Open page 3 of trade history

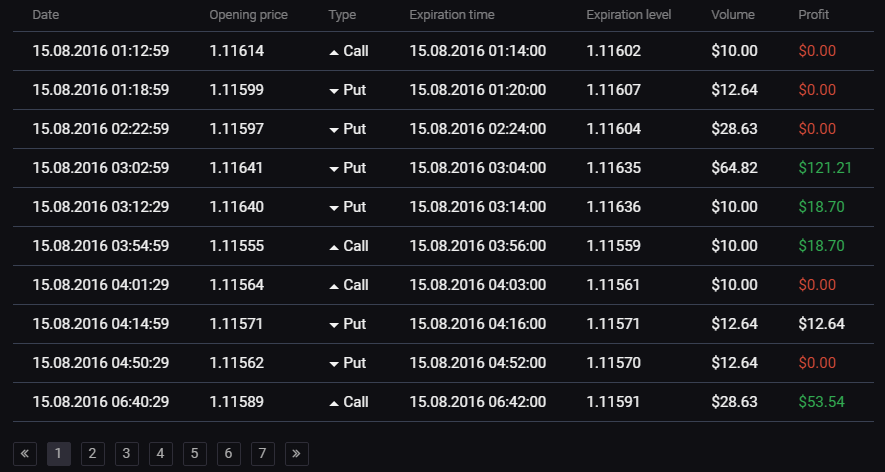pyautogui.click(x=127, y=453)
